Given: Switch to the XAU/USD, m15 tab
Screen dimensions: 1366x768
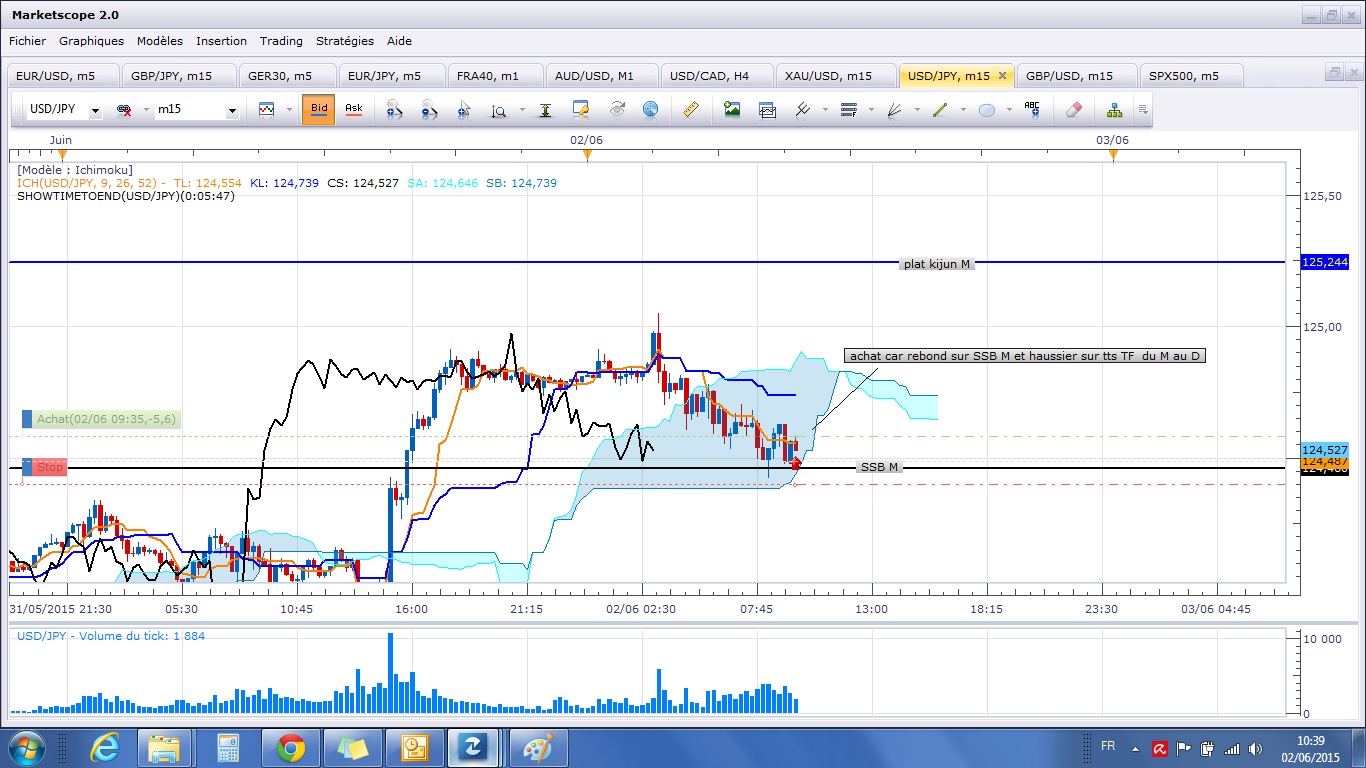Looking at the screenshot, I should point(827,76).
